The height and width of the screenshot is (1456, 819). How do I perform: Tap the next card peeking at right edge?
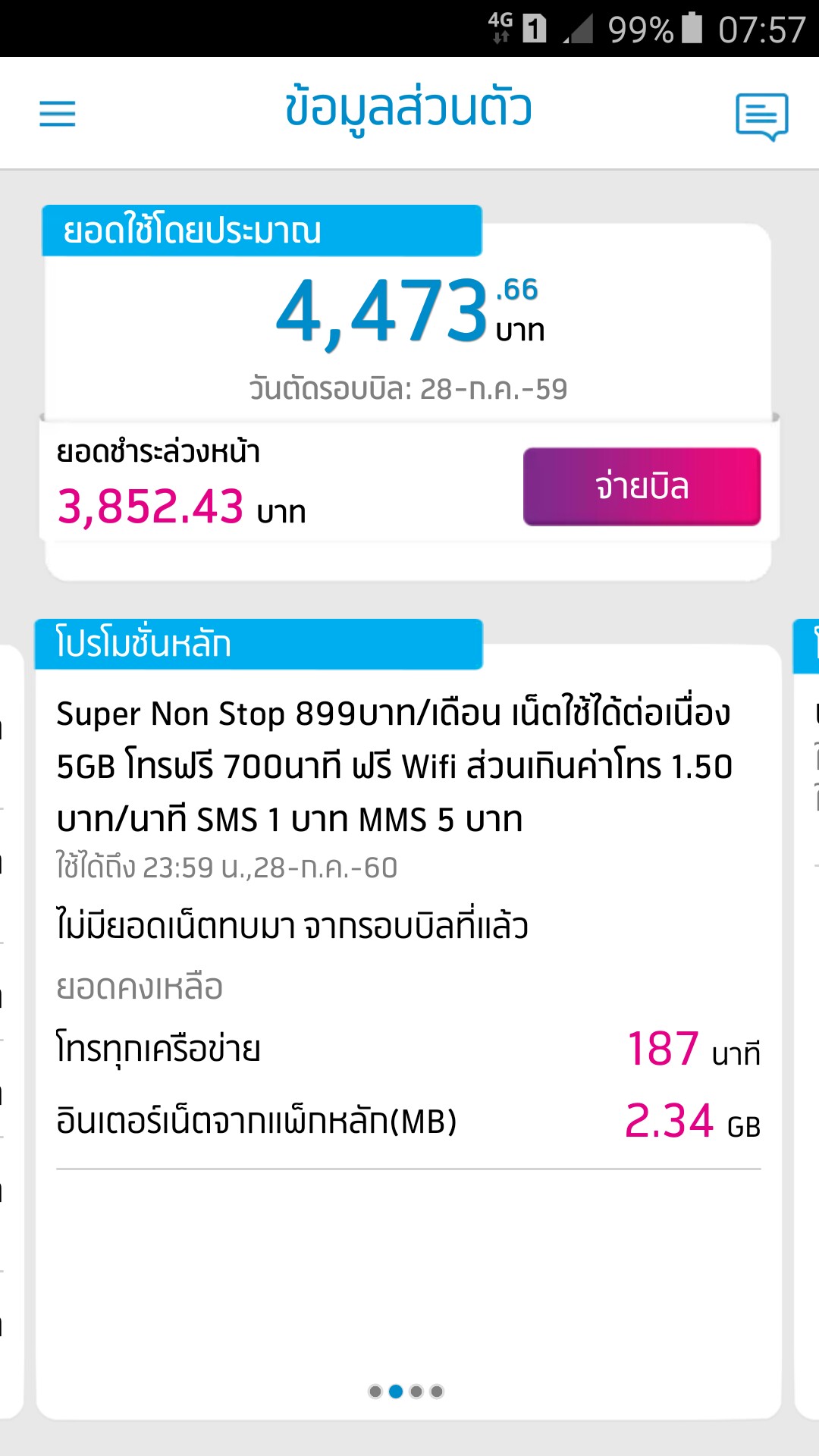pos(808,986)
